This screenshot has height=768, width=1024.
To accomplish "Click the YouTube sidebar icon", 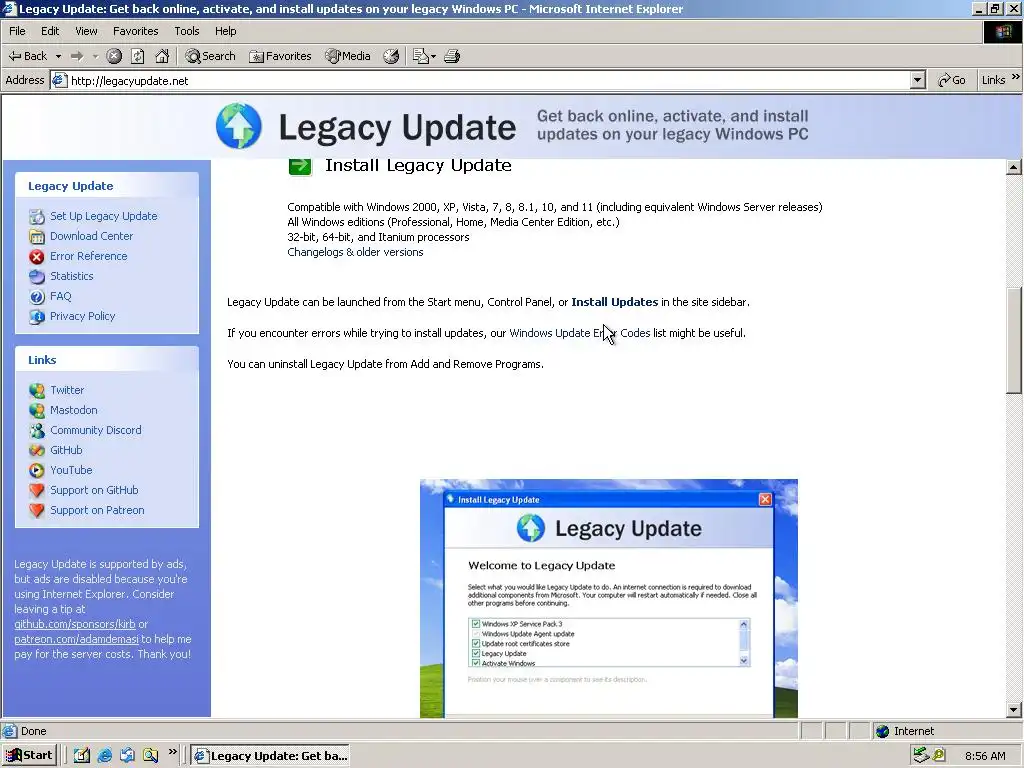I will point(37,470).
